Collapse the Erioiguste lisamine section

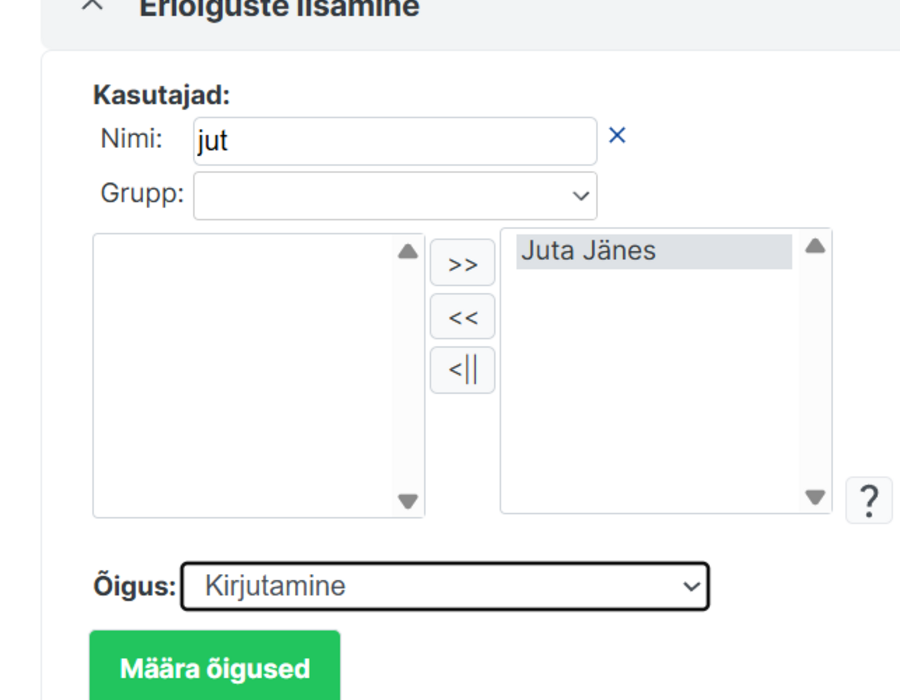point(92,6)
